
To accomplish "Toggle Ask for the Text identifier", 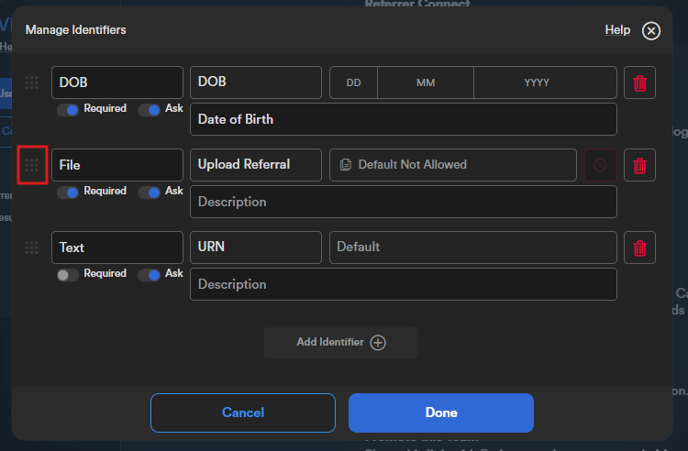I will [149, 275].
